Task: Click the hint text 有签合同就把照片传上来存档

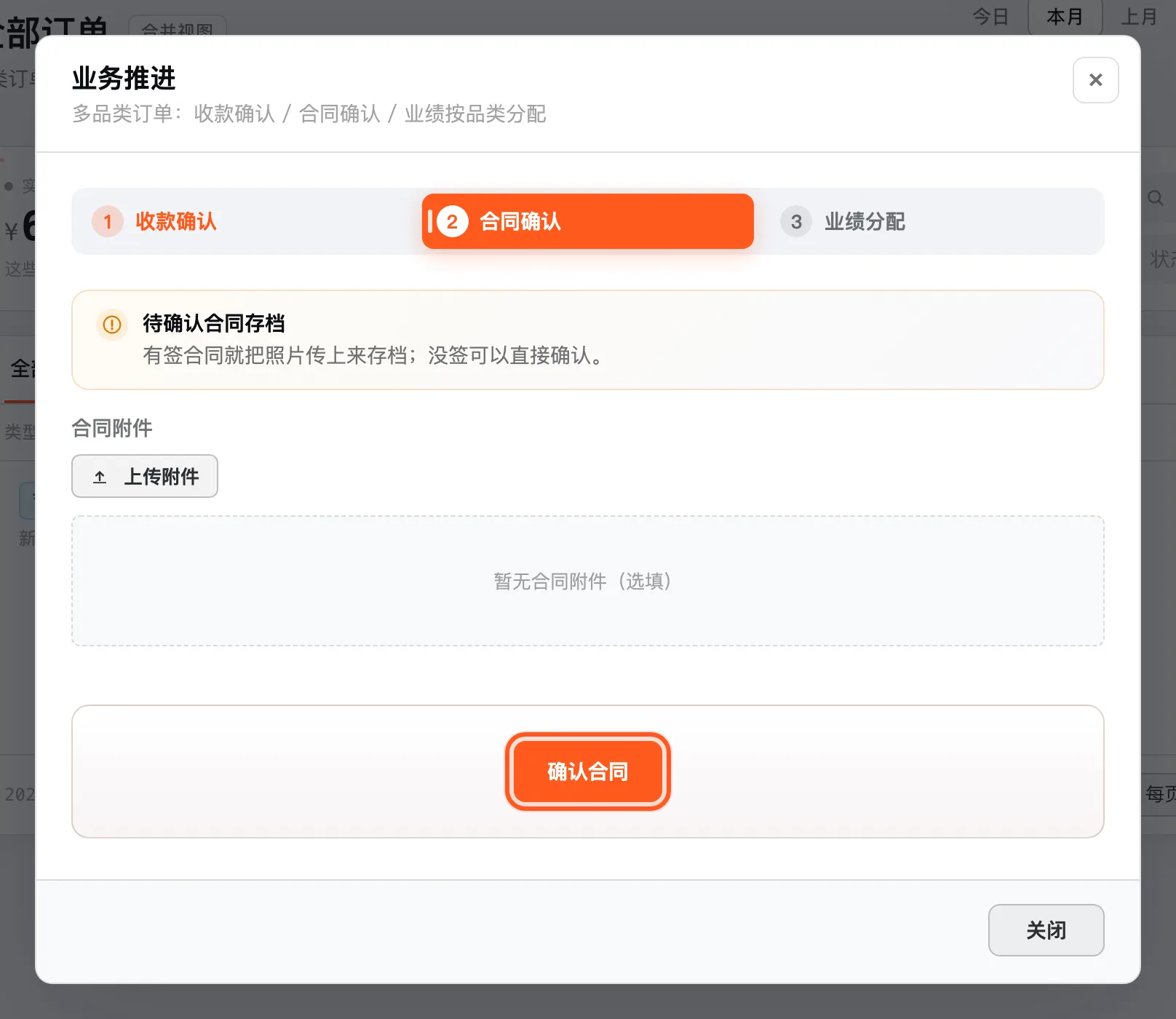Action: 275,355
